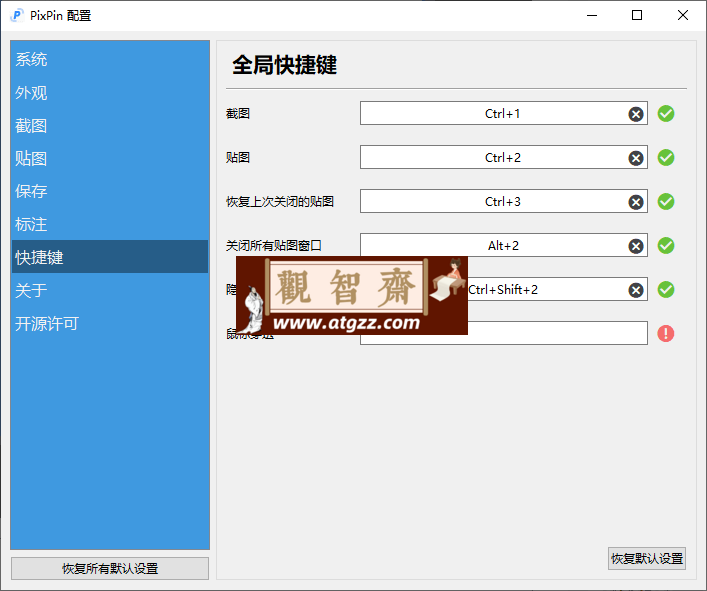Click the PixPin logo in title bar
707x591 pixels.
(x=17, y=15)
